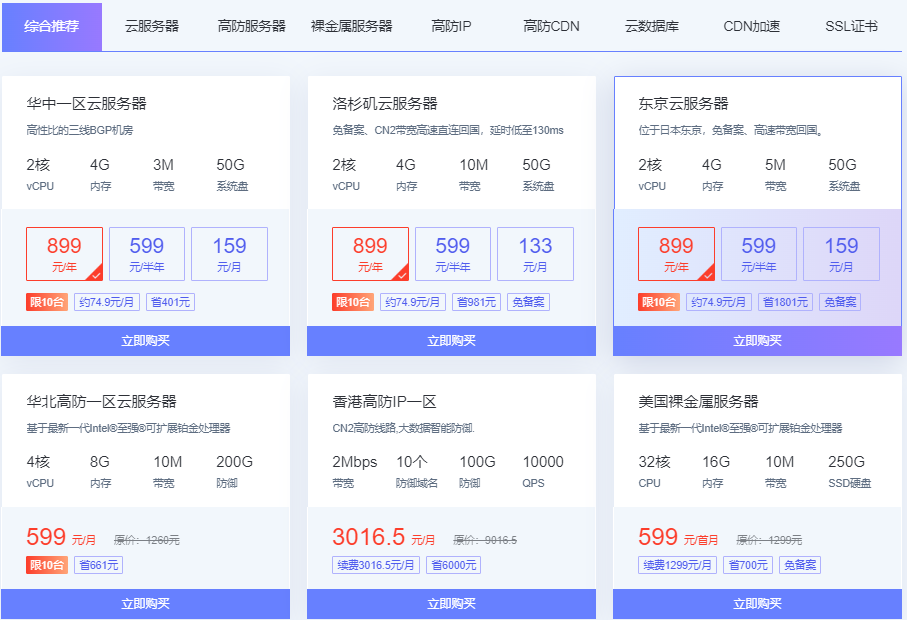Choose 899元/年 plan for 华中一区云服务器
The width and height of the screenshot is (907, 620).
click(64, 254)
